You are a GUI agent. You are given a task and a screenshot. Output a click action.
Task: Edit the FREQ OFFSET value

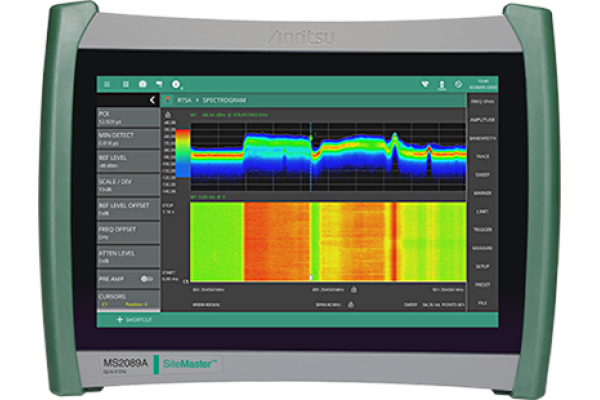click(128, 233)
